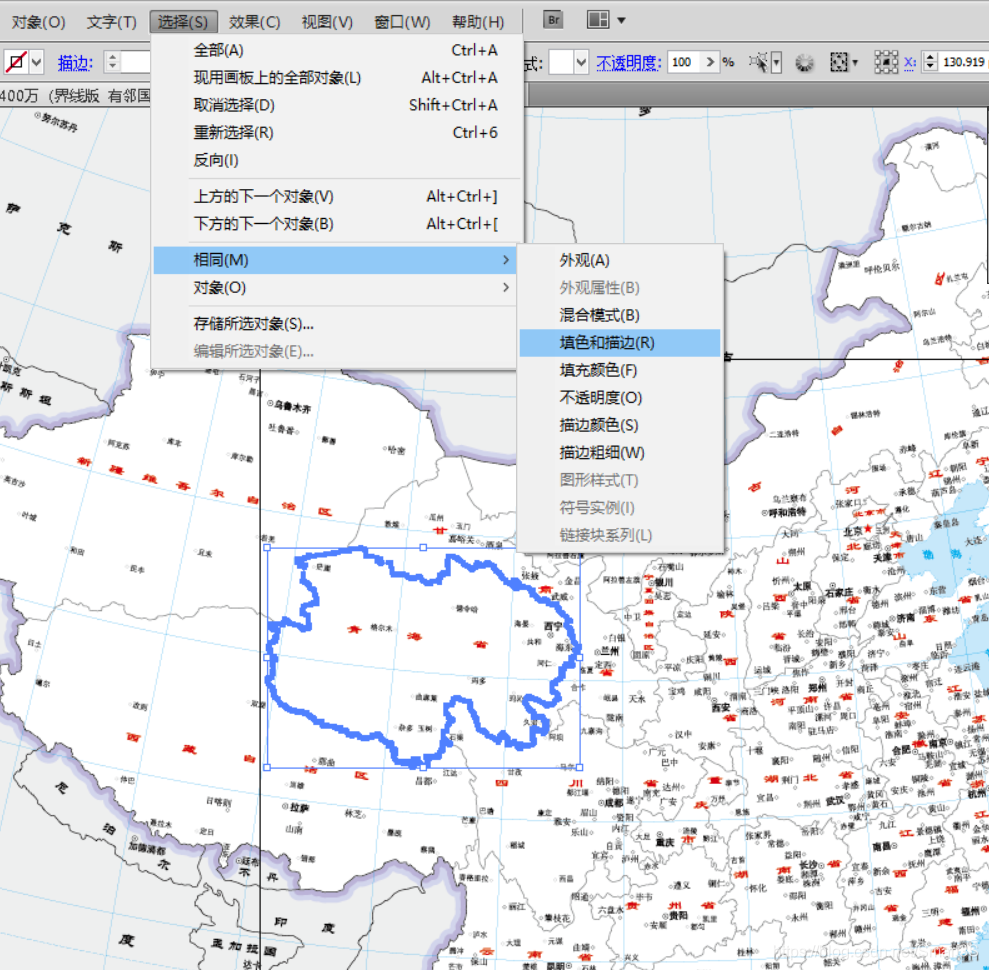
Task: Click the blue X: coordinate link
Action: click(910, 62)
